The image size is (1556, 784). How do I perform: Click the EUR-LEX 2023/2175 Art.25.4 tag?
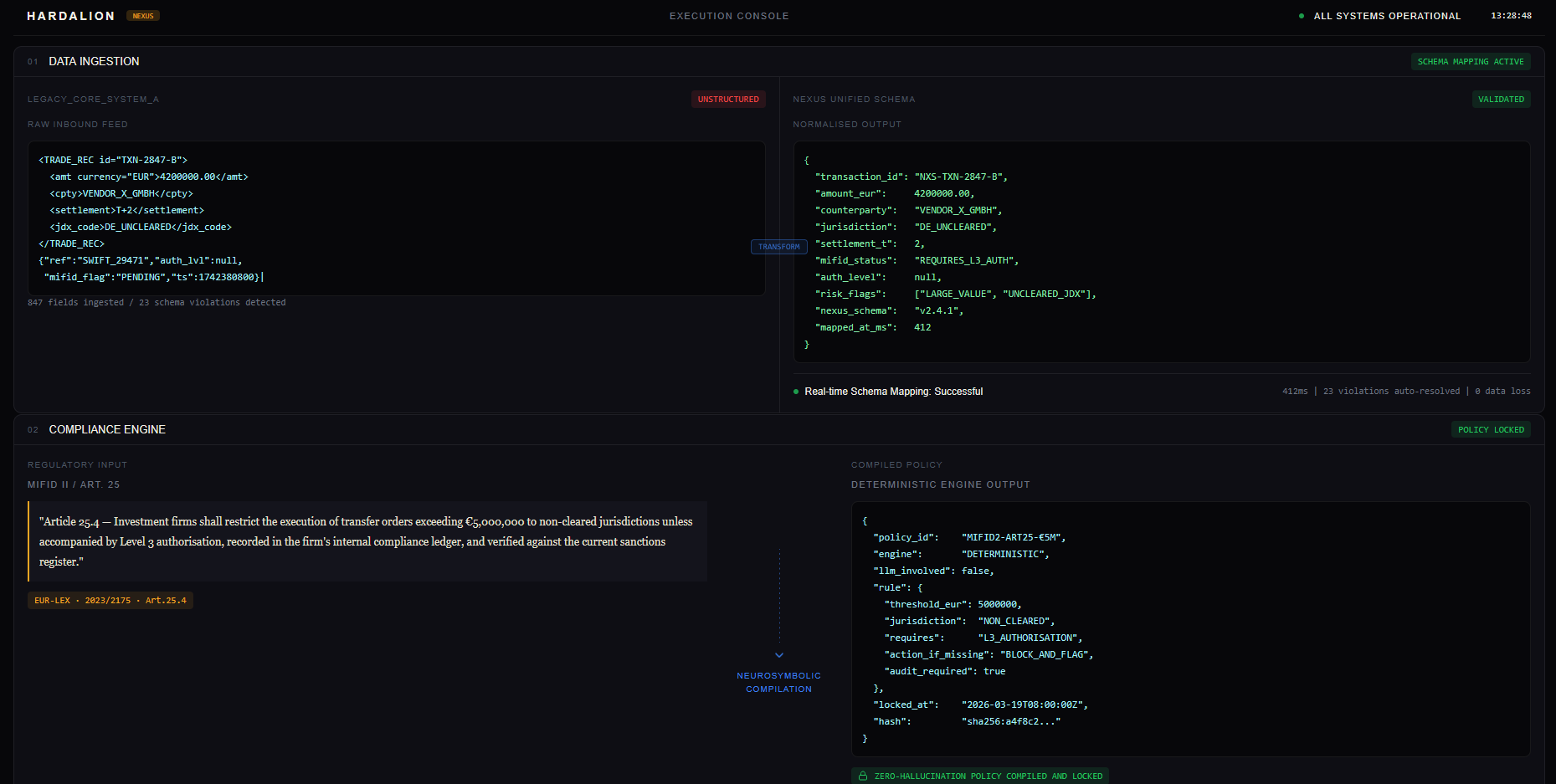coord(110,601)
